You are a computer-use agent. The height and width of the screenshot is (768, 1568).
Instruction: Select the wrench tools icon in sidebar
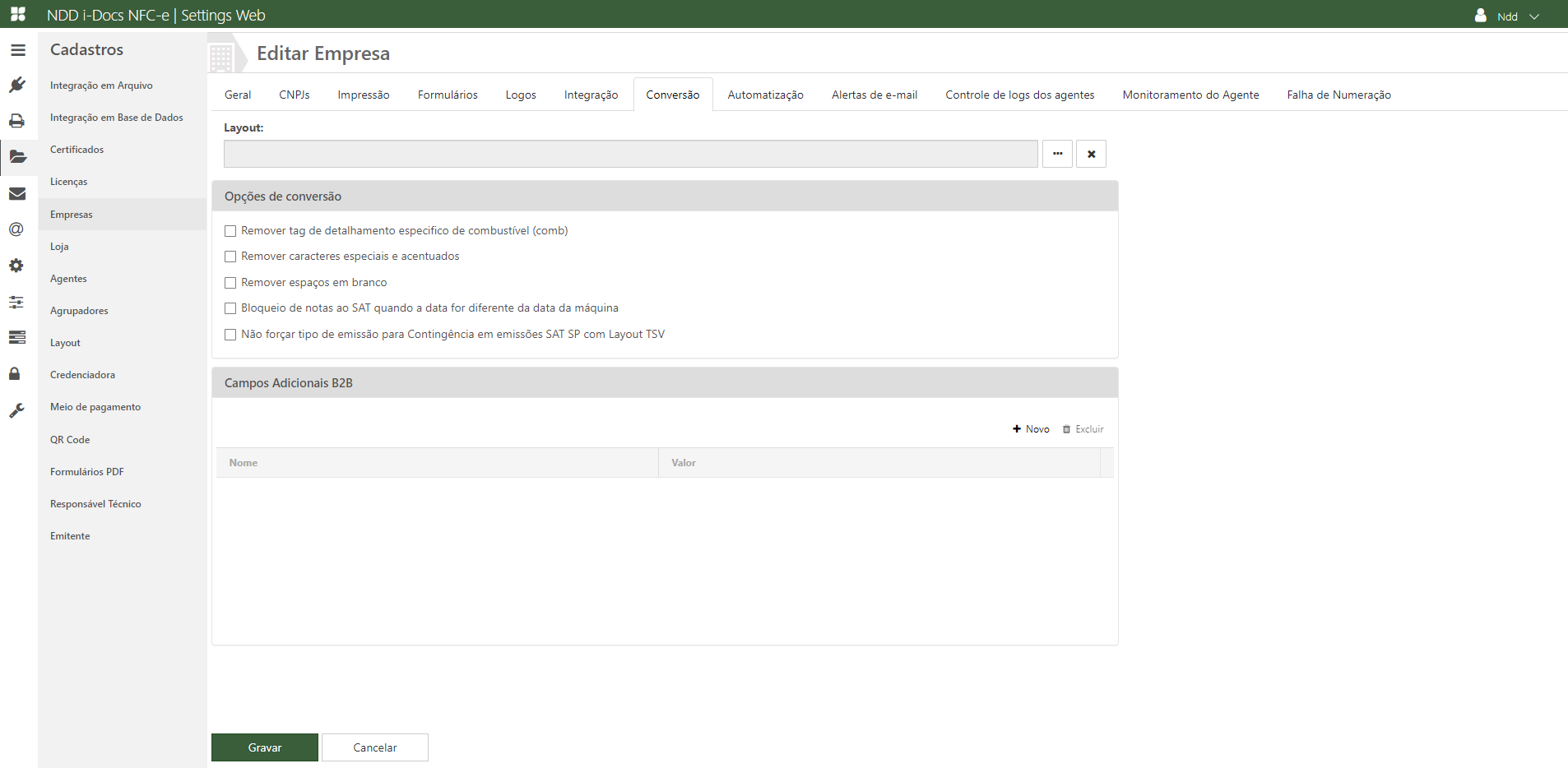pos(17,410)
